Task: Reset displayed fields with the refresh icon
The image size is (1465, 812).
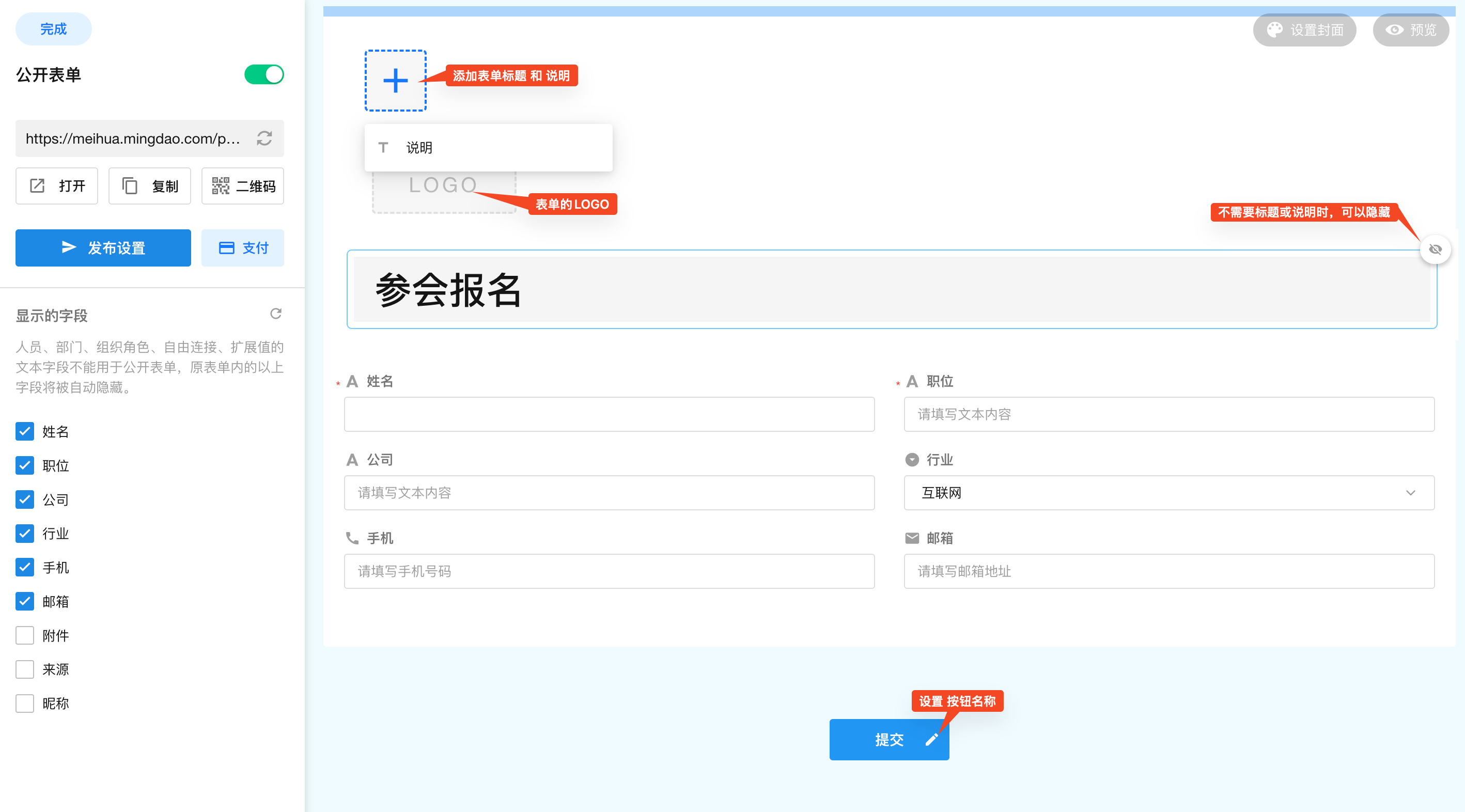Action: point(276,314)
